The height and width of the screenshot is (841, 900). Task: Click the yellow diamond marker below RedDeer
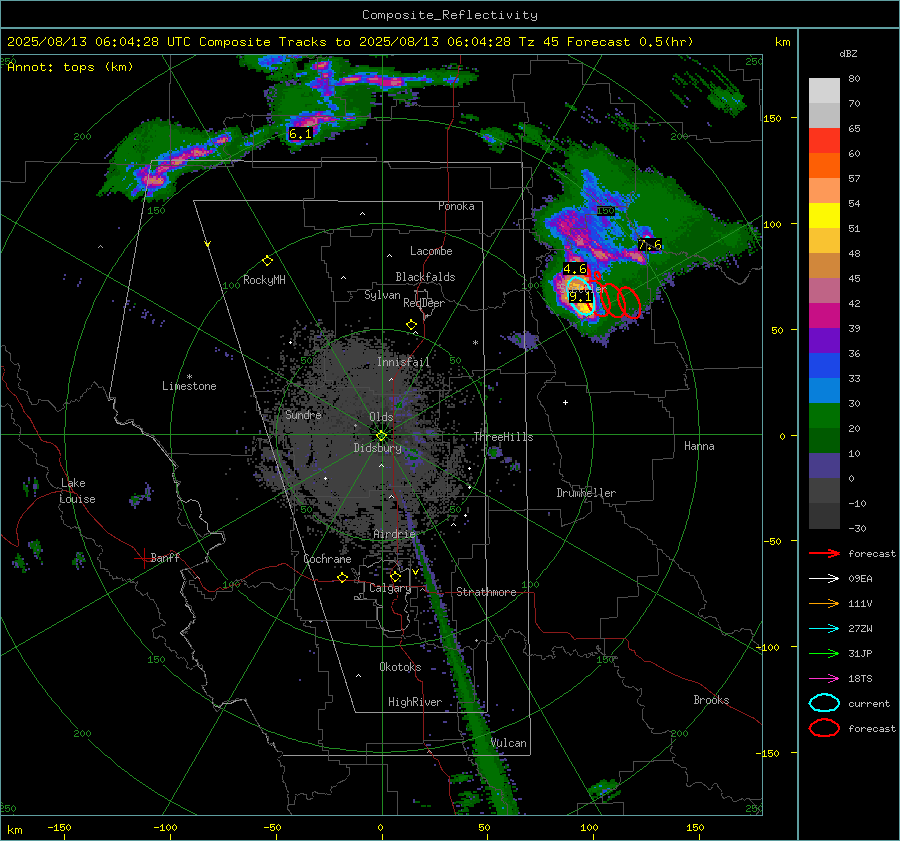[411, 325]
